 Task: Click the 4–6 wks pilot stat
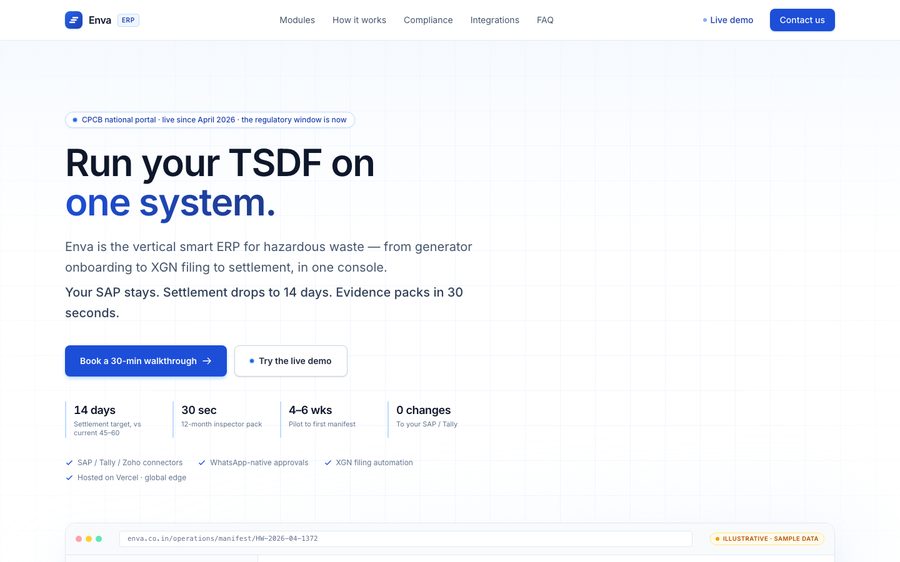(x=330, y=420)
